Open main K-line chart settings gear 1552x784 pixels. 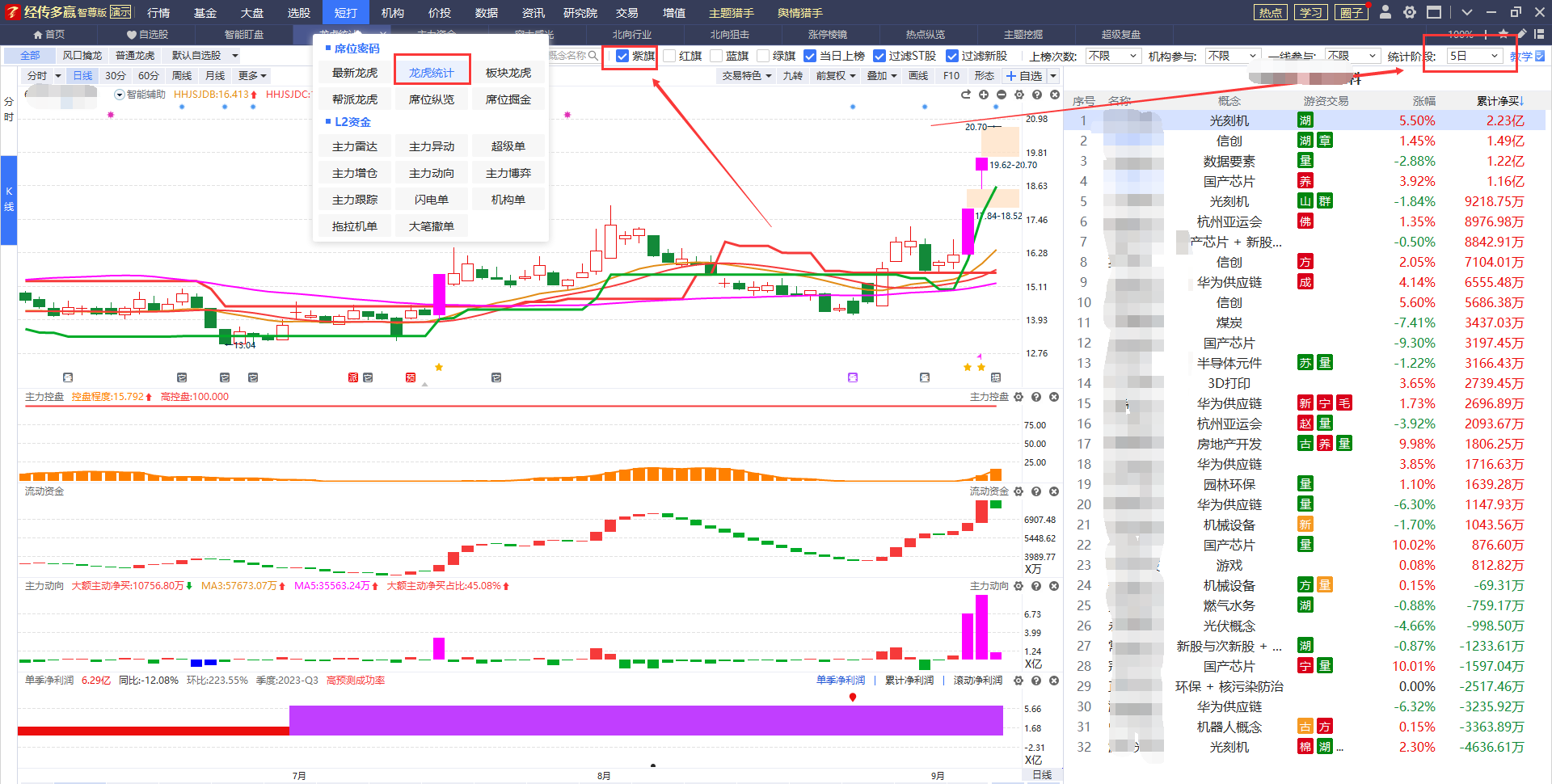(1019, 95)
